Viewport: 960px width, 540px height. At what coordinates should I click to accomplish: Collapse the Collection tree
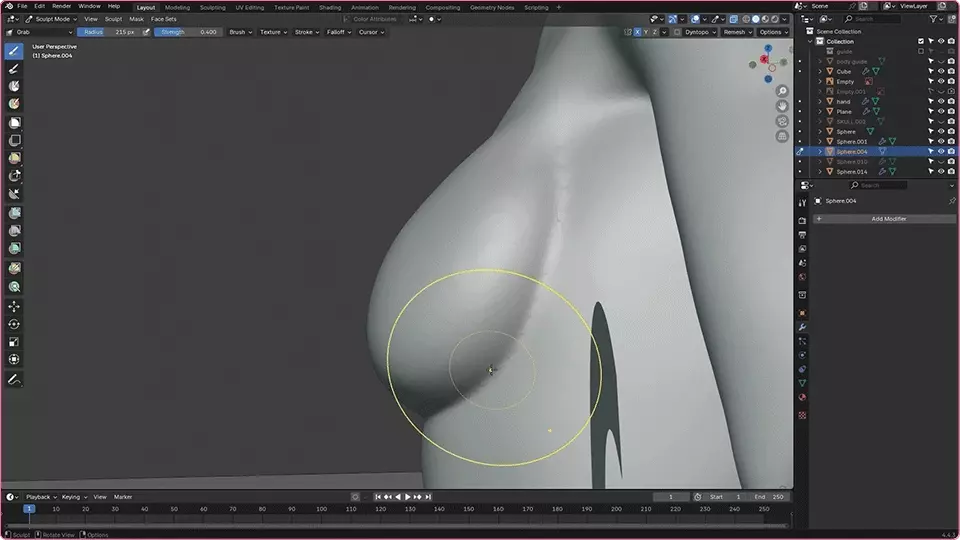[811, 41]
